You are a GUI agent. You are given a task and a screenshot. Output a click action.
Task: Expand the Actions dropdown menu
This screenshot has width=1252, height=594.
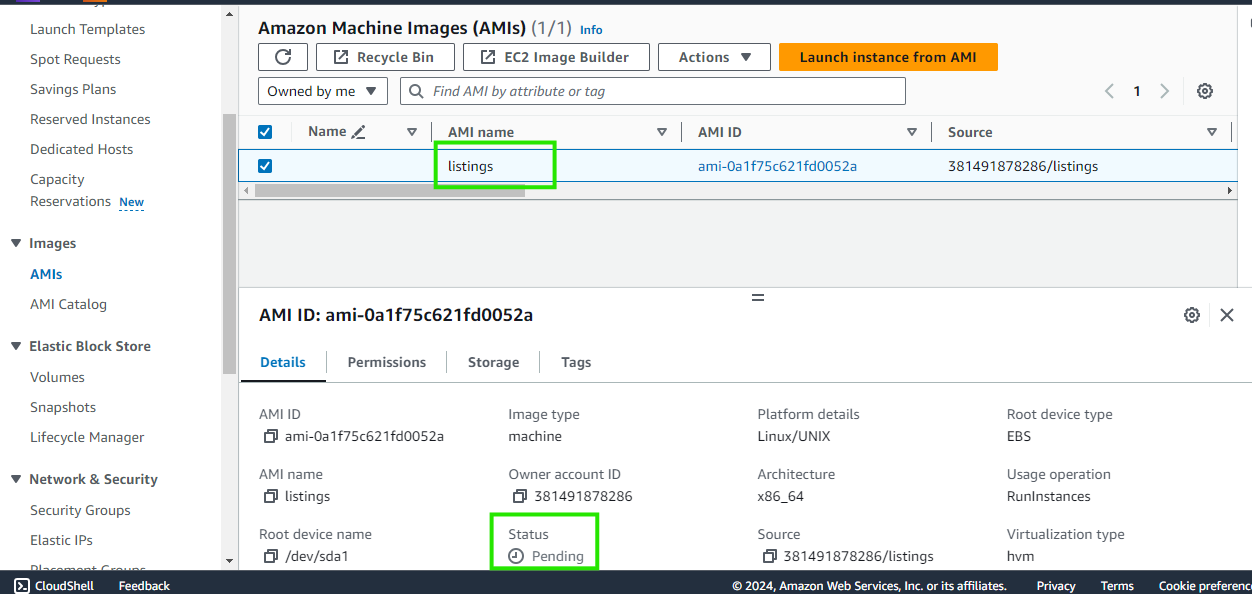point(714,57)
